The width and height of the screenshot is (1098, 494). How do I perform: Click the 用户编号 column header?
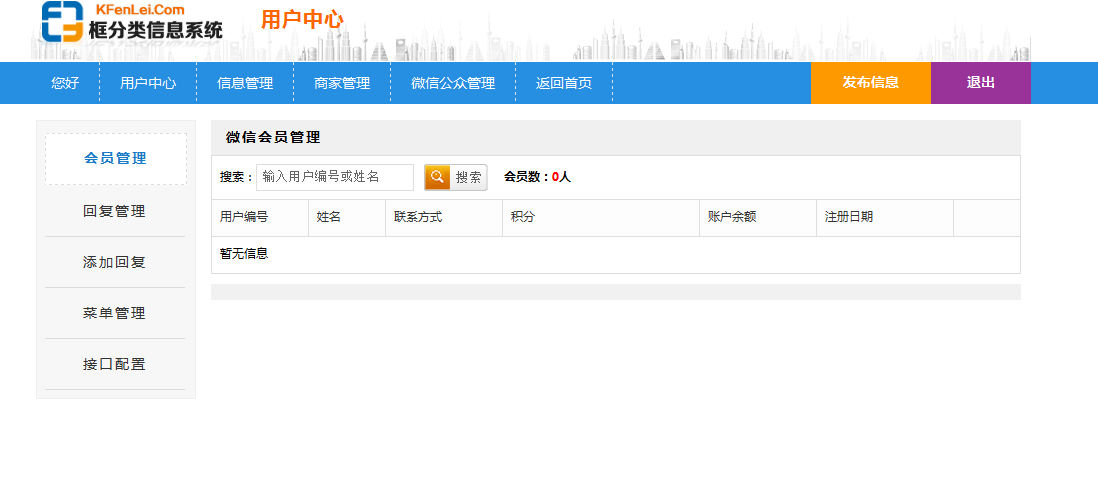coord(244,217)
